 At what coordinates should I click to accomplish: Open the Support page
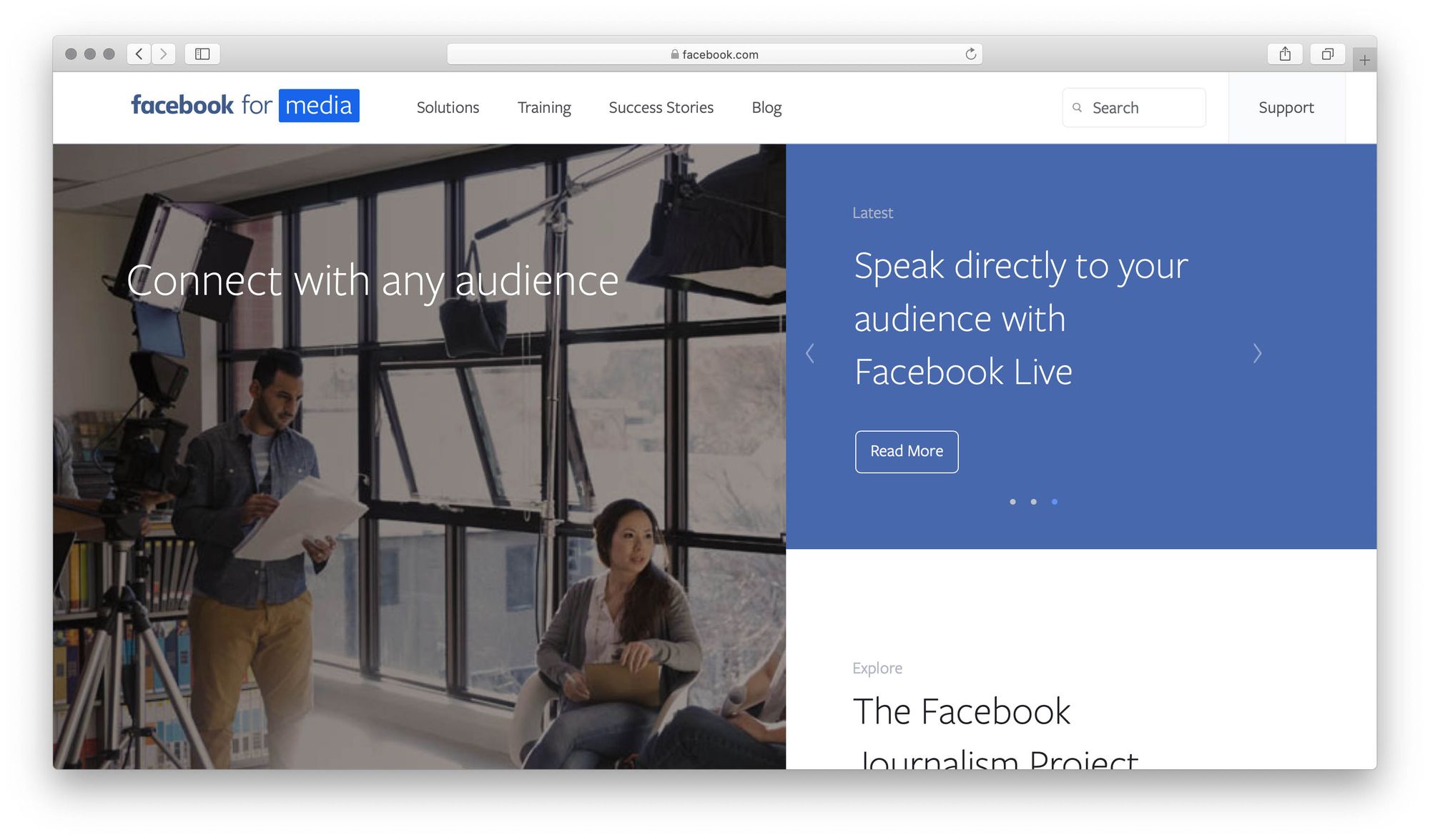pyautogui.click(x=1286, y=107)
